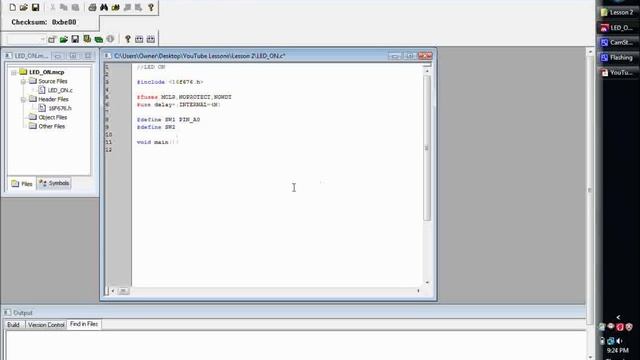Minimize the LED_ON.c editor window
The image size is (640, 360).
point(395,56)
